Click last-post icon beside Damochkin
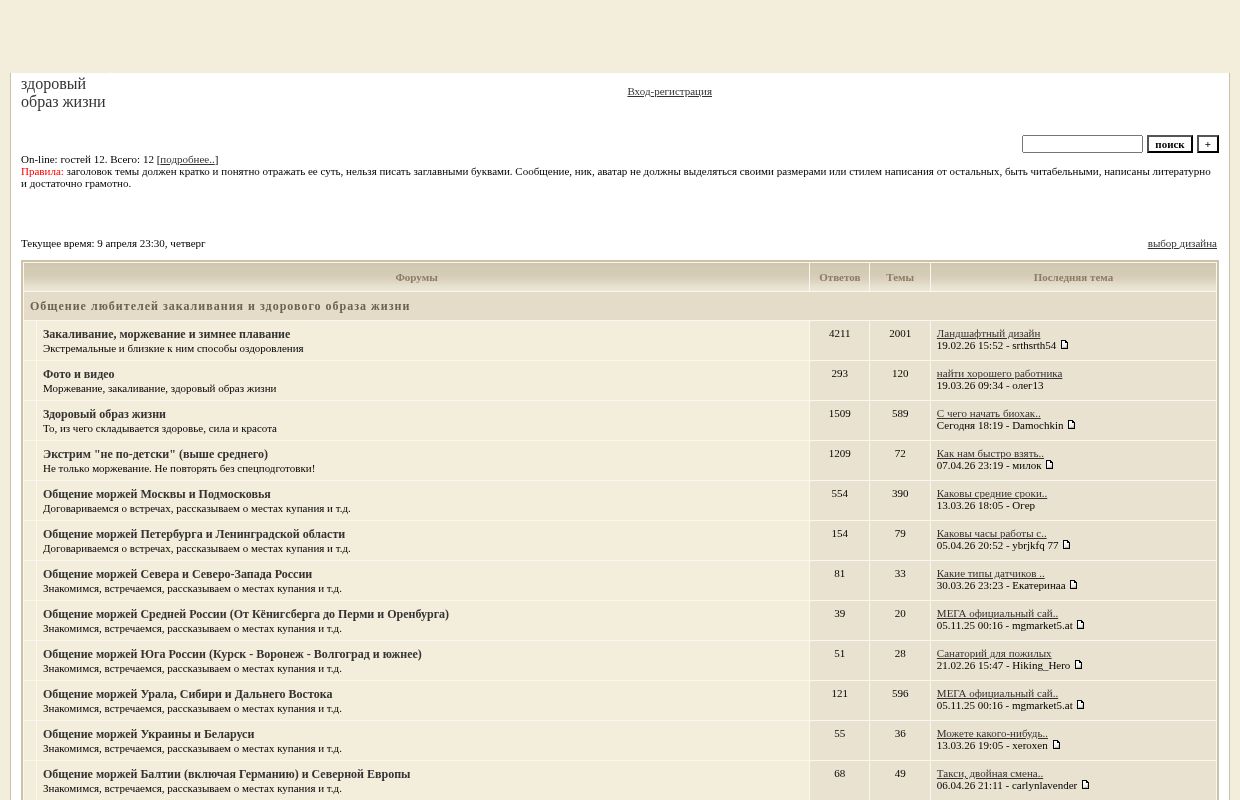This screenshot has width=1240, height=800. [x=1071, y=425]
